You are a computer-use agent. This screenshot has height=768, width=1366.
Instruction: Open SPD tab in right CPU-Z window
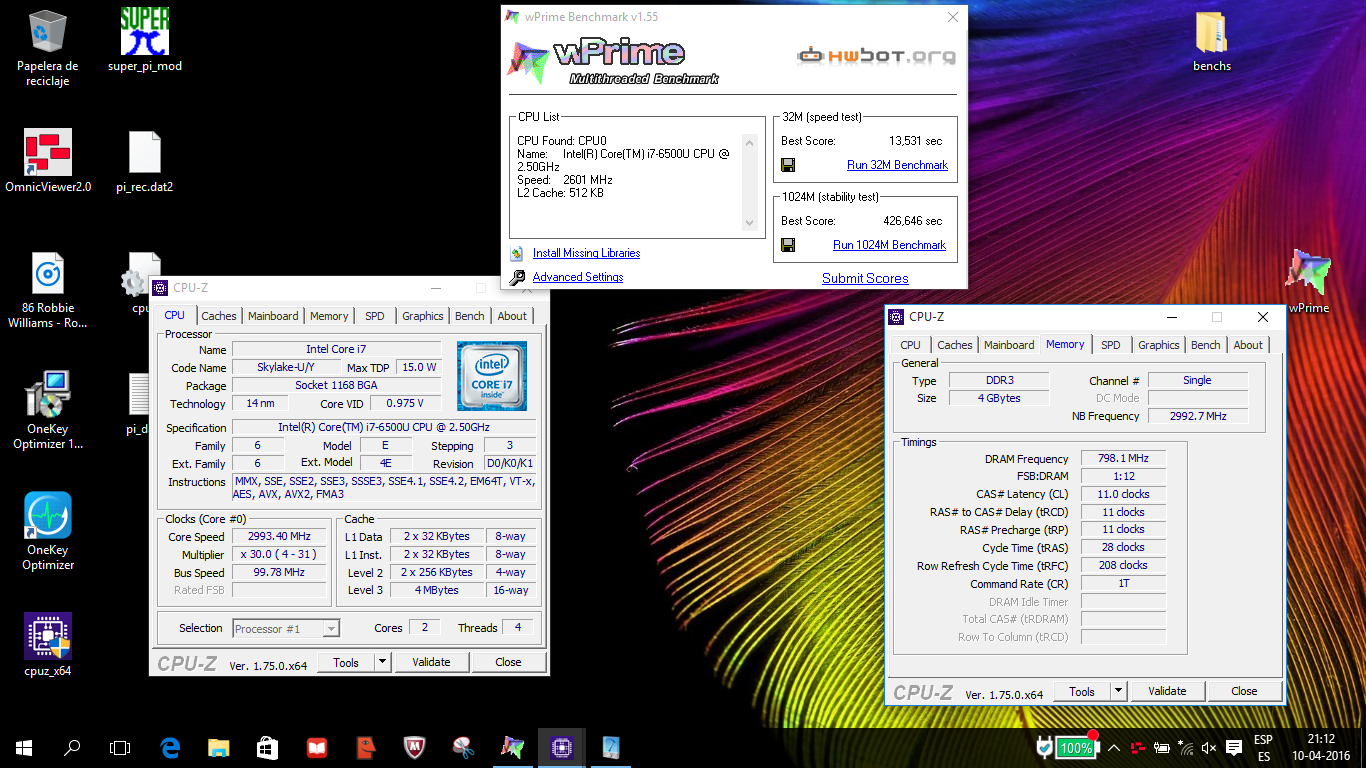1111,345
